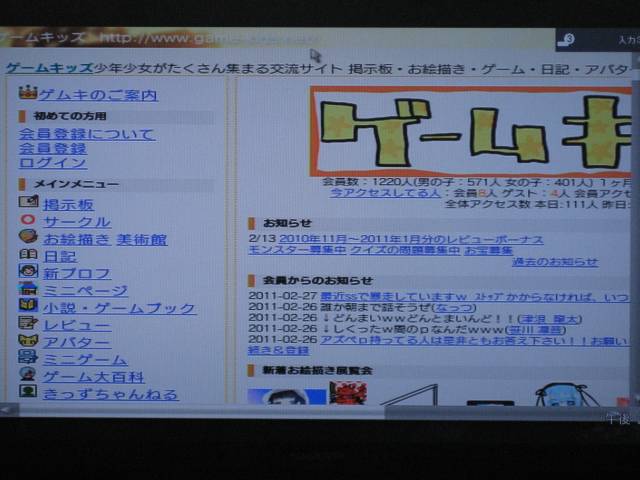The width and height of the screenshot is (640, 480).
Task: Click the 掲示板 bulletin board icon
Action: 28,204
